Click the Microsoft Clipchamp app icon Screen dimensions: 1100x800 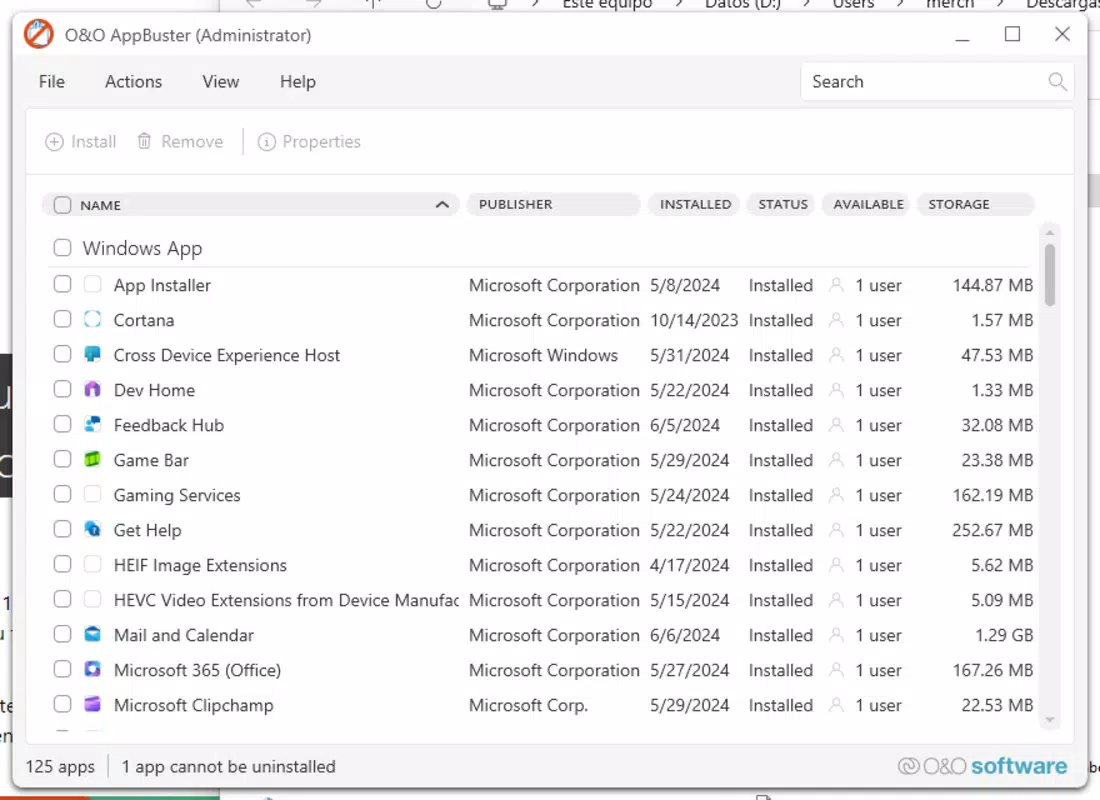pos(93,705)
